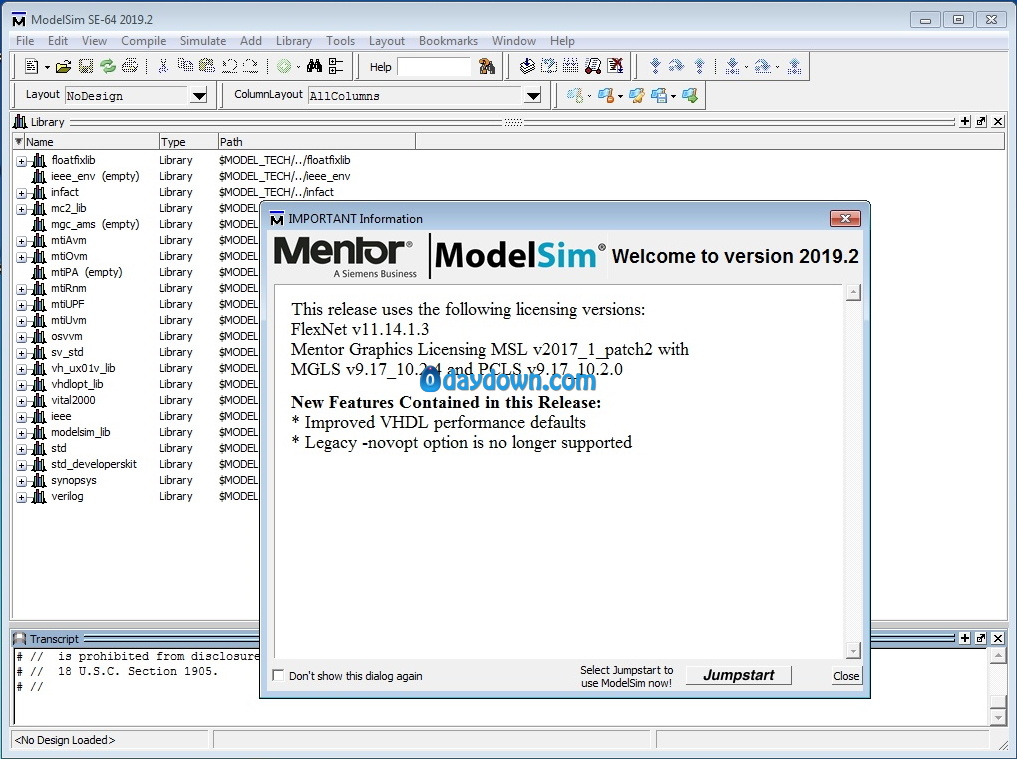The image size is (1017, 759).
Task: Open the Simulate menu
Action: pyautogui.click(x=202, y=41)
